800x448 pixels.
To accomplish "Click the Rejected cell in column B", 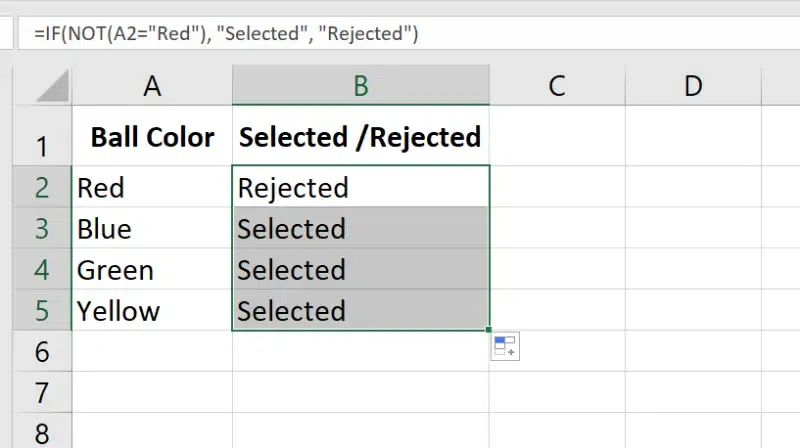I will (x=360, y=187).
